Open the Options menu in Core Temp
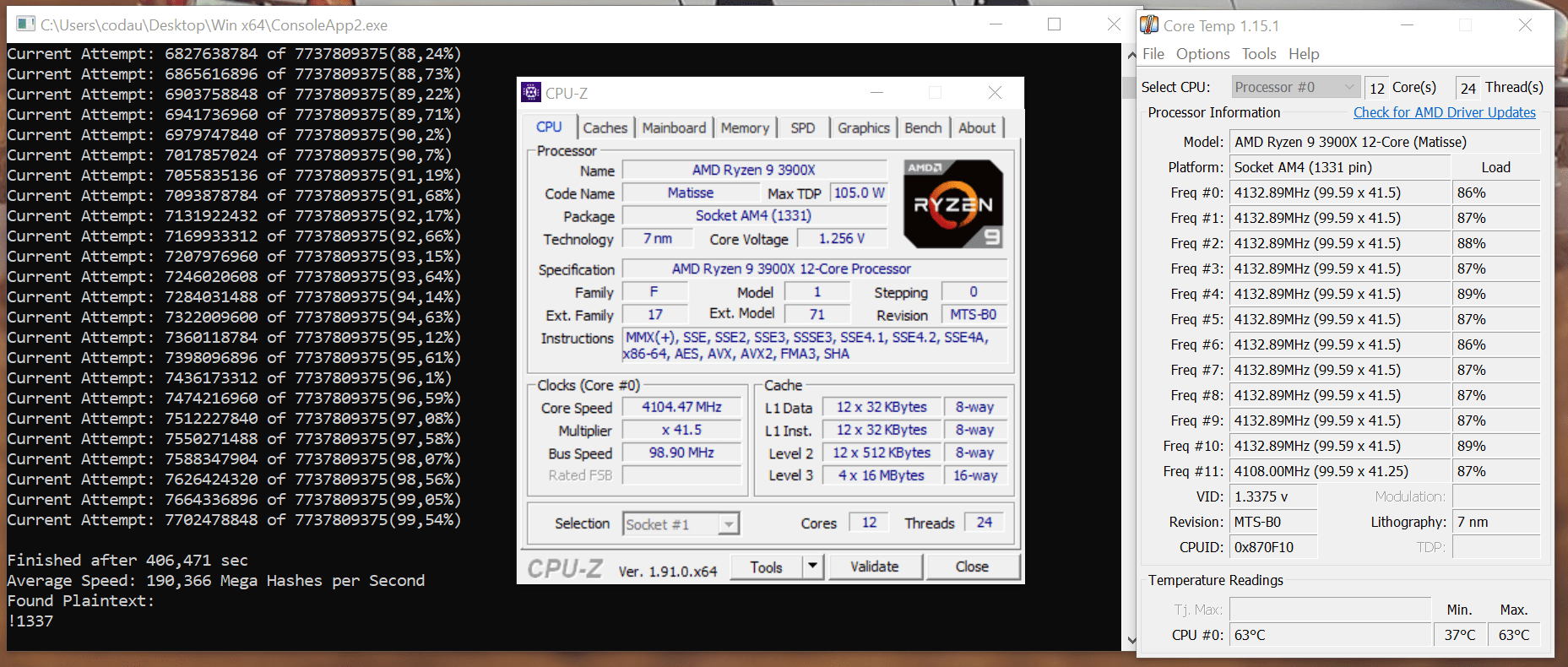Image resolution: width=1568 pixels, height=667 pixels. pyautogui.click(x=1202, y=54)
